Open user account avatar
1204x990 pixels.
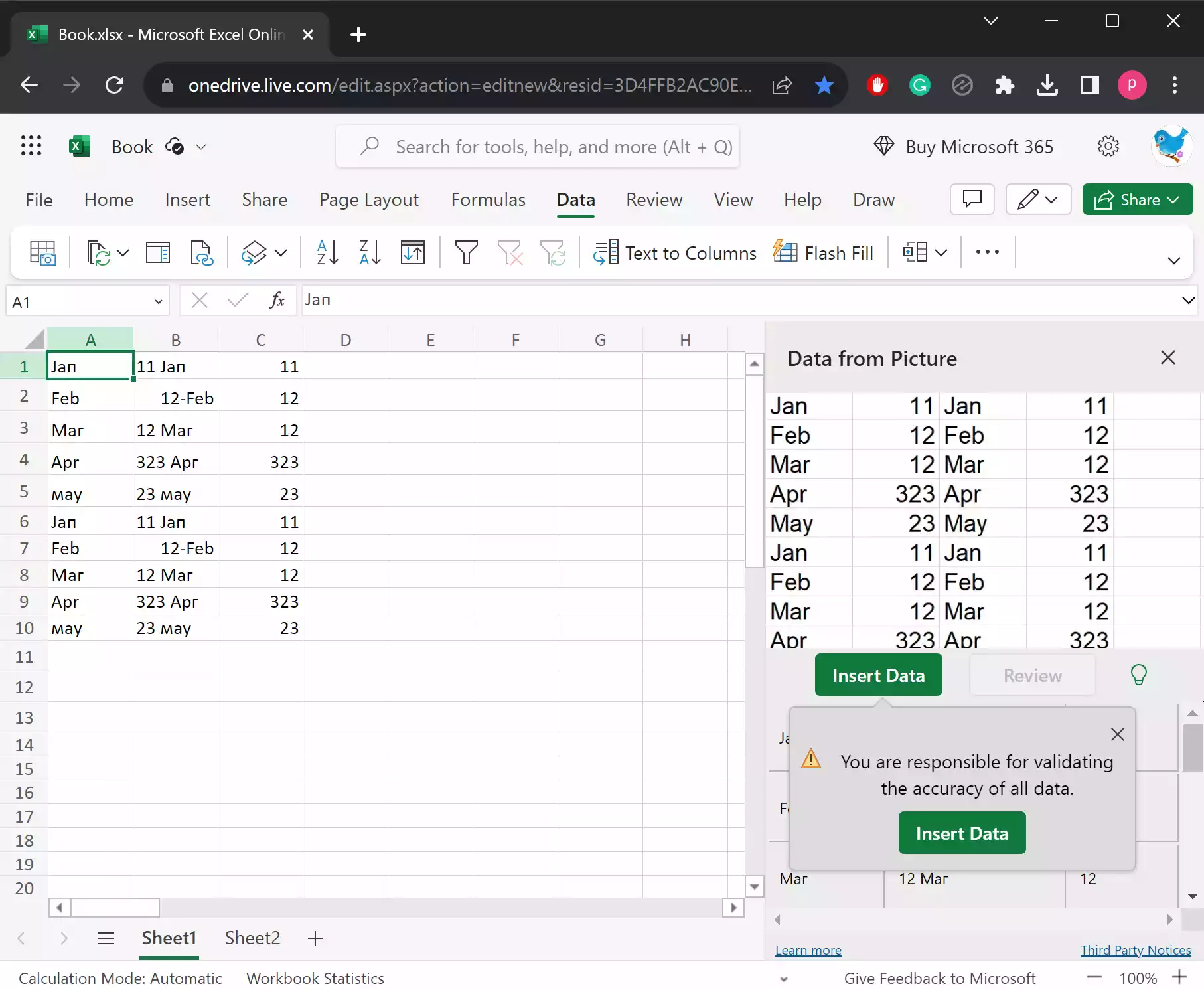point(1171,146)
